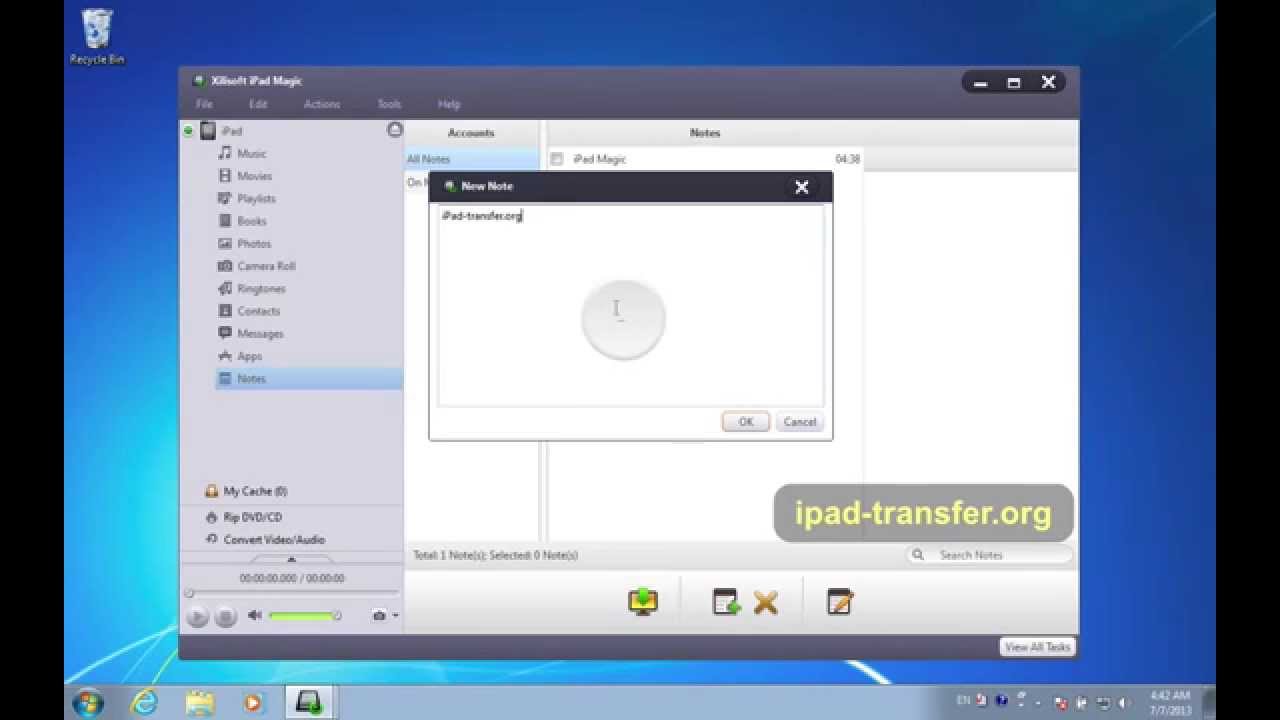1280x720 pixels.
Task: Open the Actions menu
Action: pyautogui.click(x=322, y=104)
